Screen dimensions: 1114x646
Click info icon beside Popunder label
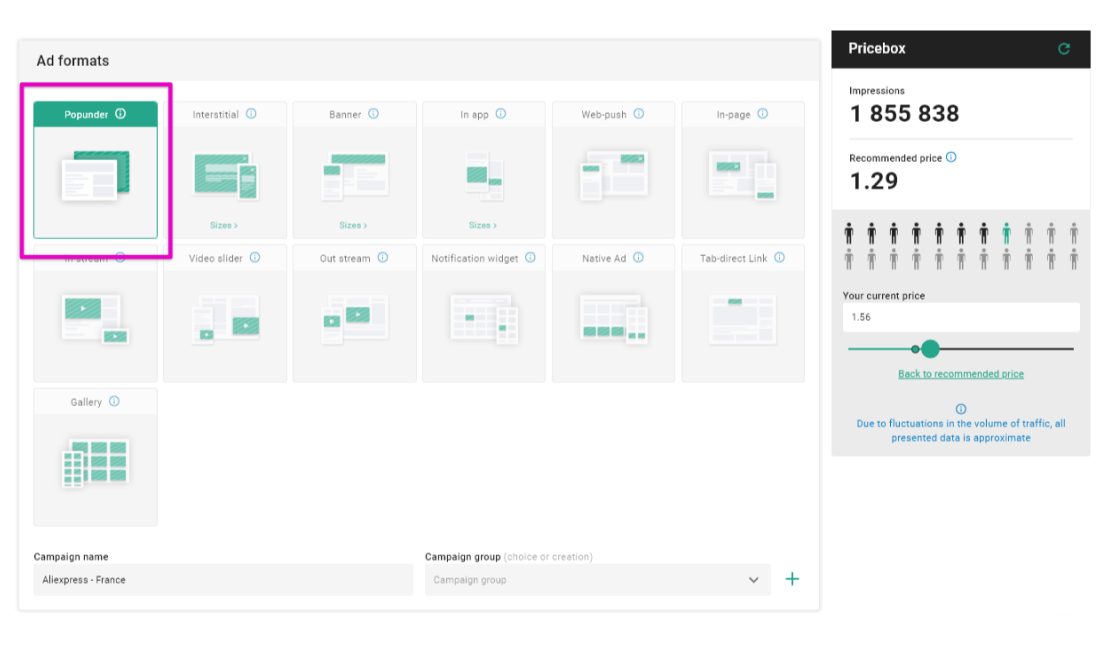pyautogui.click(x=121, y=114)
